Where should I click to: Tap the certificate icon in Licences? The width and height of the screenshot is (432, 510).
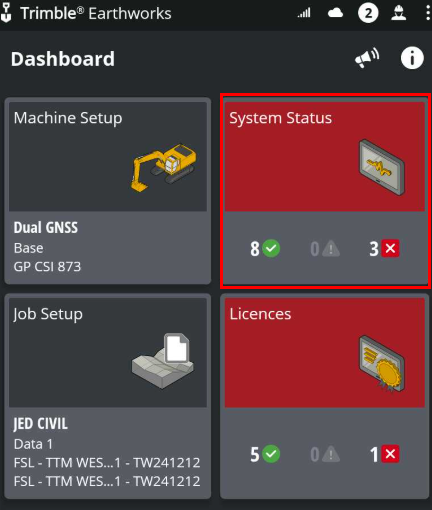point(382,363)
